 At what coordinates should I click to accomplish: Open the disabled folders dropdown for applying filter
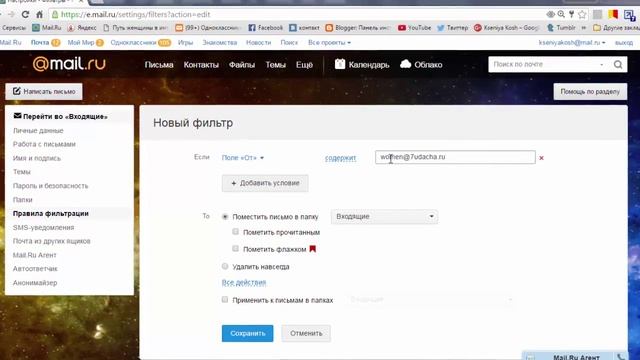[x=430, y=300]
